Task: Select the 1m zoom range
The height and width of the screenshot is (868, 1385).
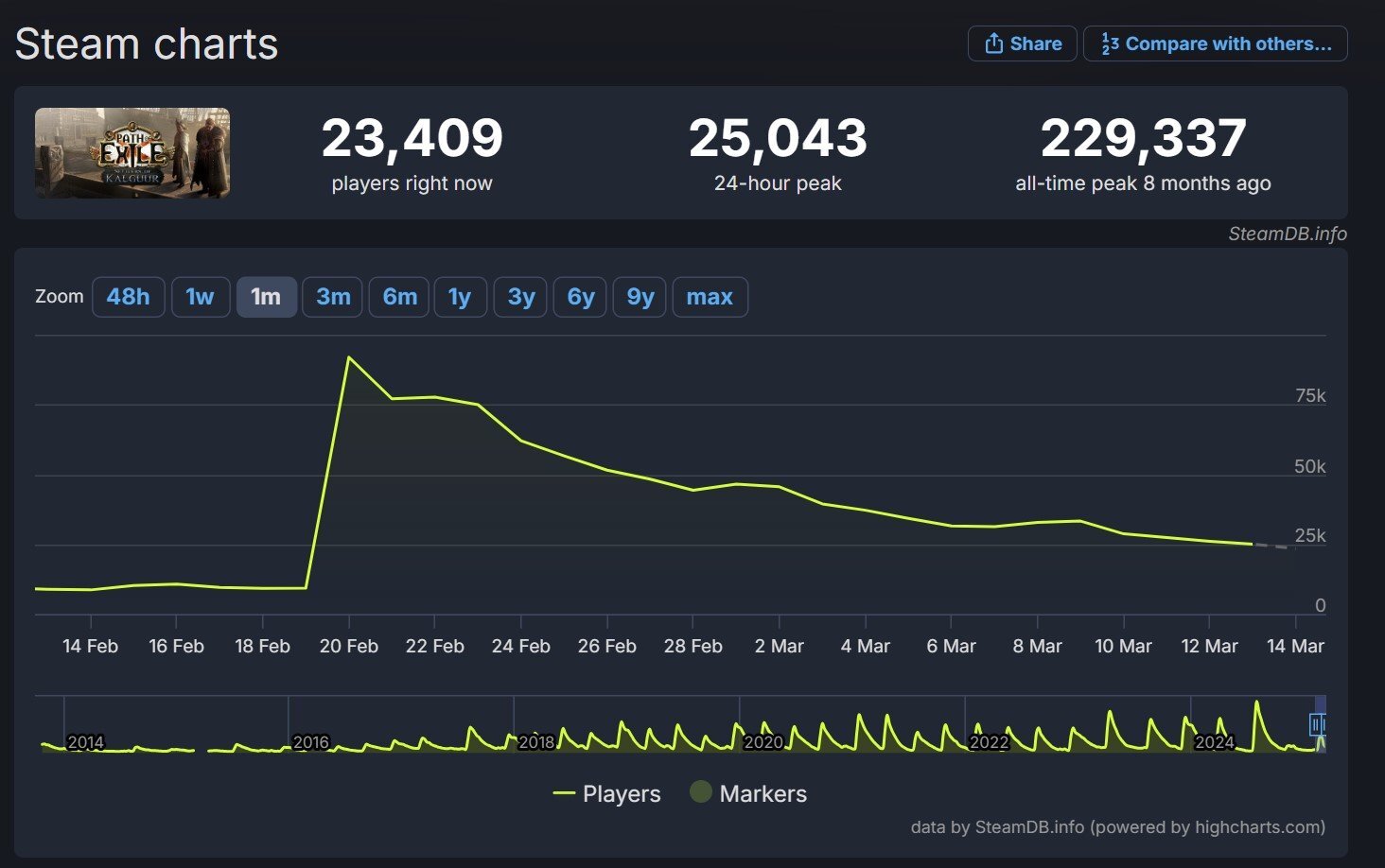Action: pyautogui.click(x=266, y=297)
